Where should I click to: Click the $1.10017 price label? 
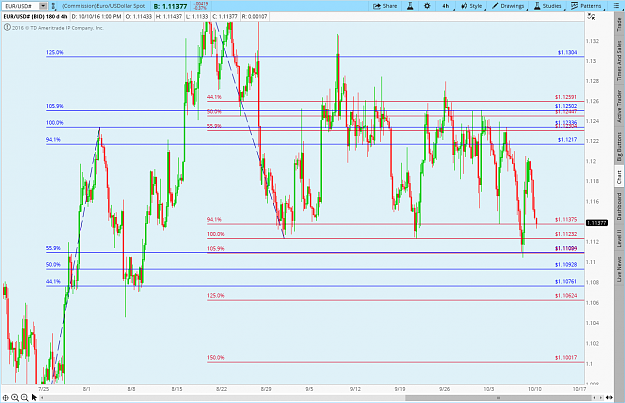566,358
